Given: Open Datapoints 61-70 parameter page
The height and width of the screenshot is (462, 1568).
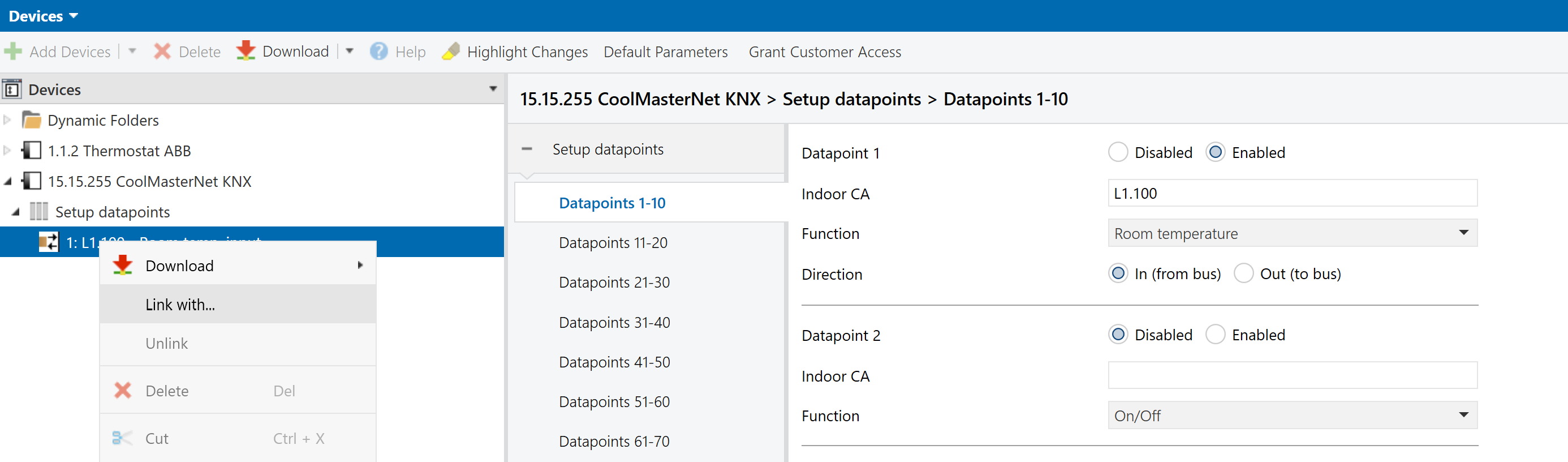Looking at the screenshot, I should (614, 440).
